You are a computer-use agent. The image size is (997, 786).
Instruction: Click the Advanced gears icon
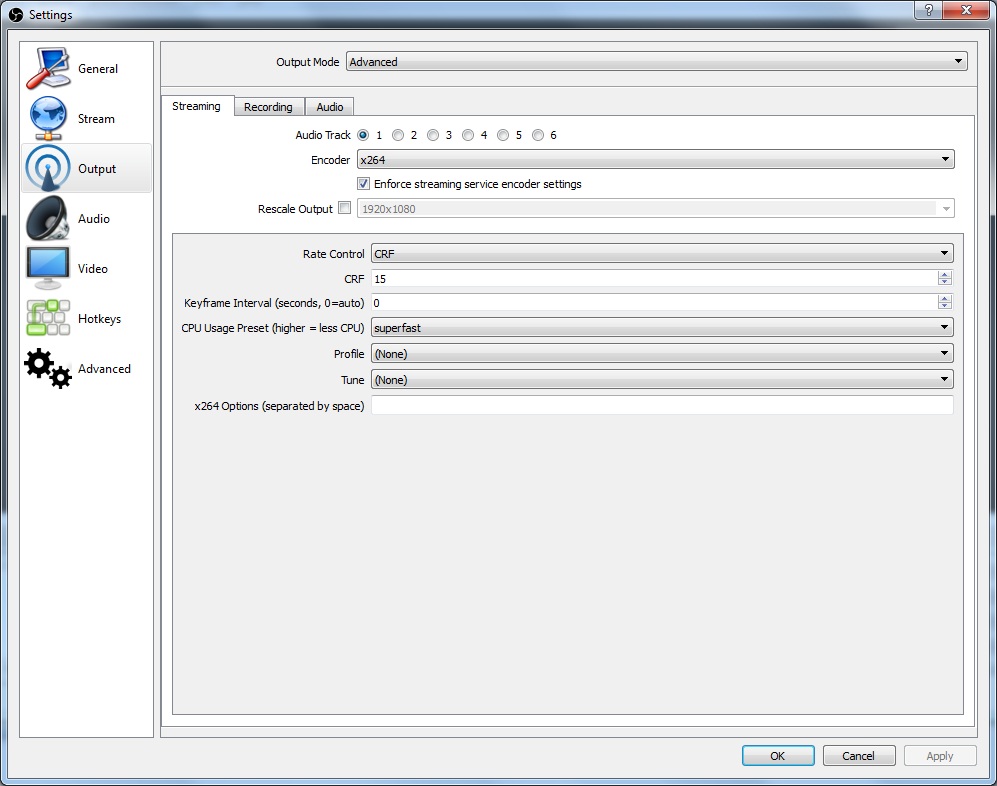tap(48, 368)
